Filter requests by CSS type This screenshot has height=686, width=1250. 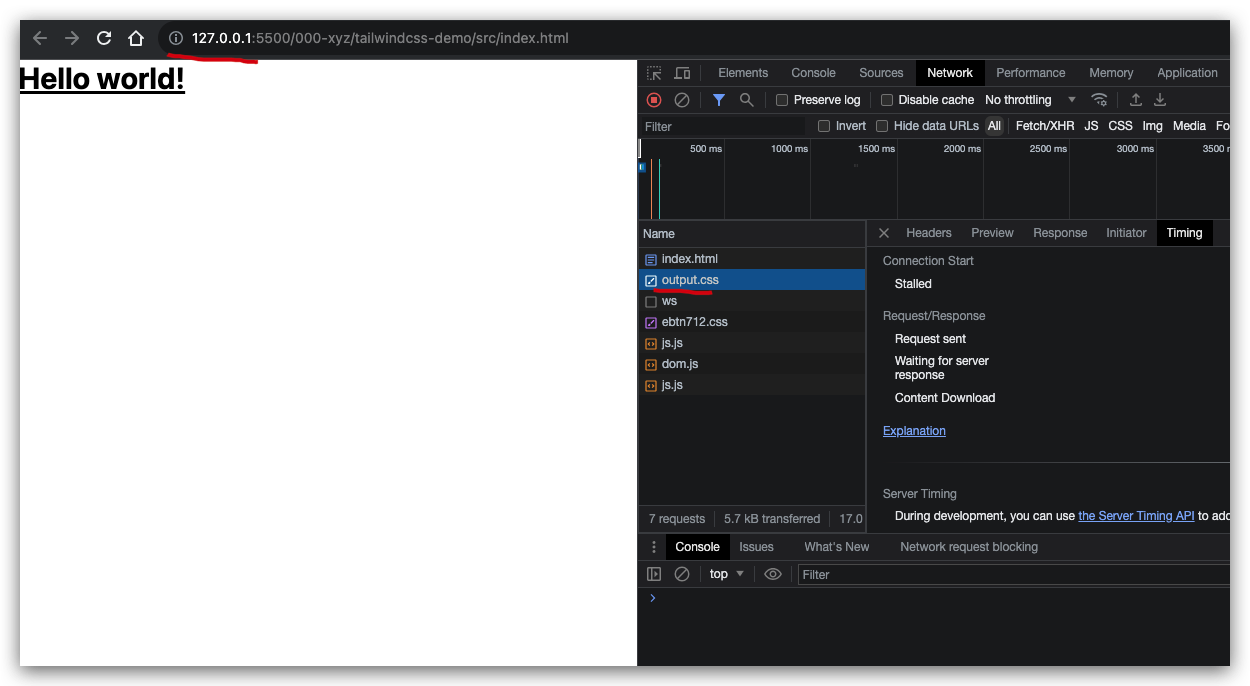(1120, 126)
